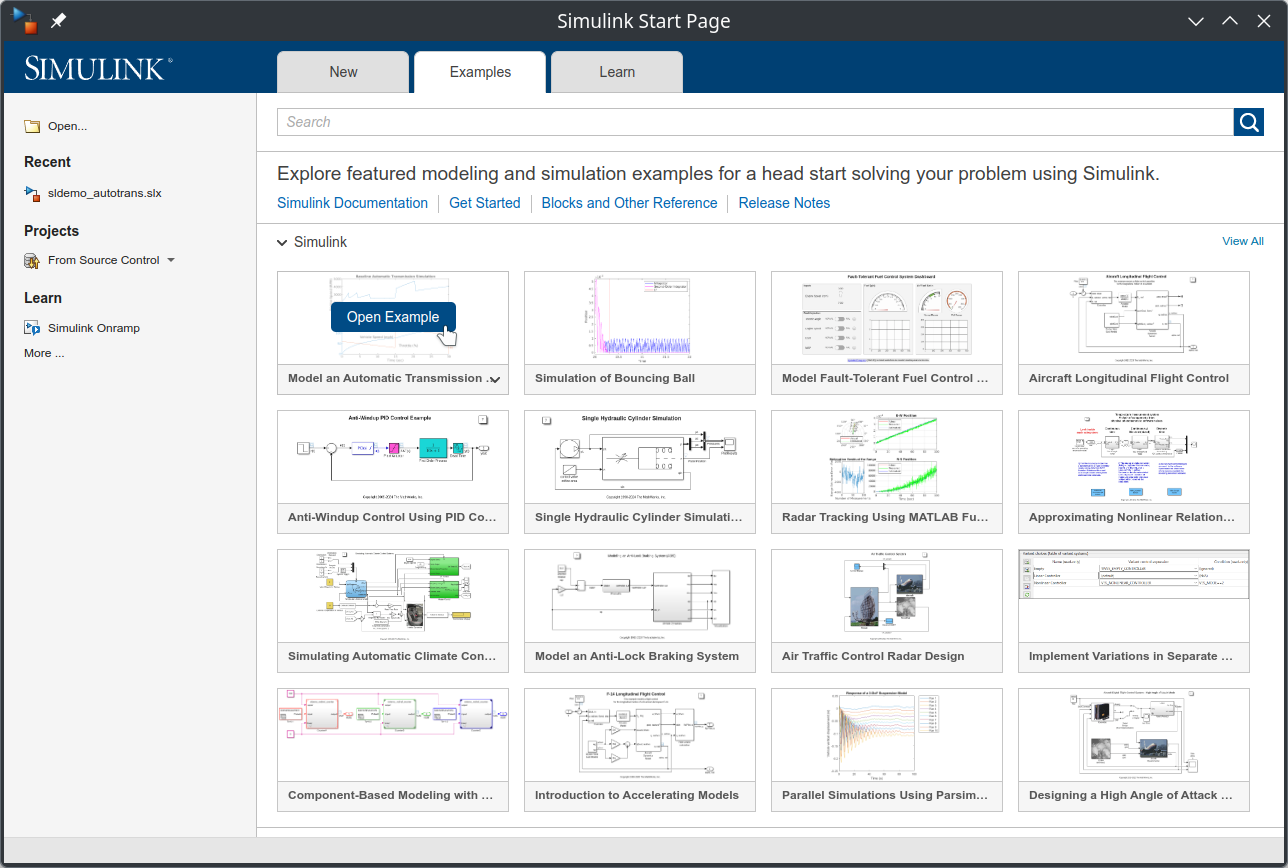Click the Model an Anti-Lock Braking System title
The image size is (1288, 868).
coord(637,657)
